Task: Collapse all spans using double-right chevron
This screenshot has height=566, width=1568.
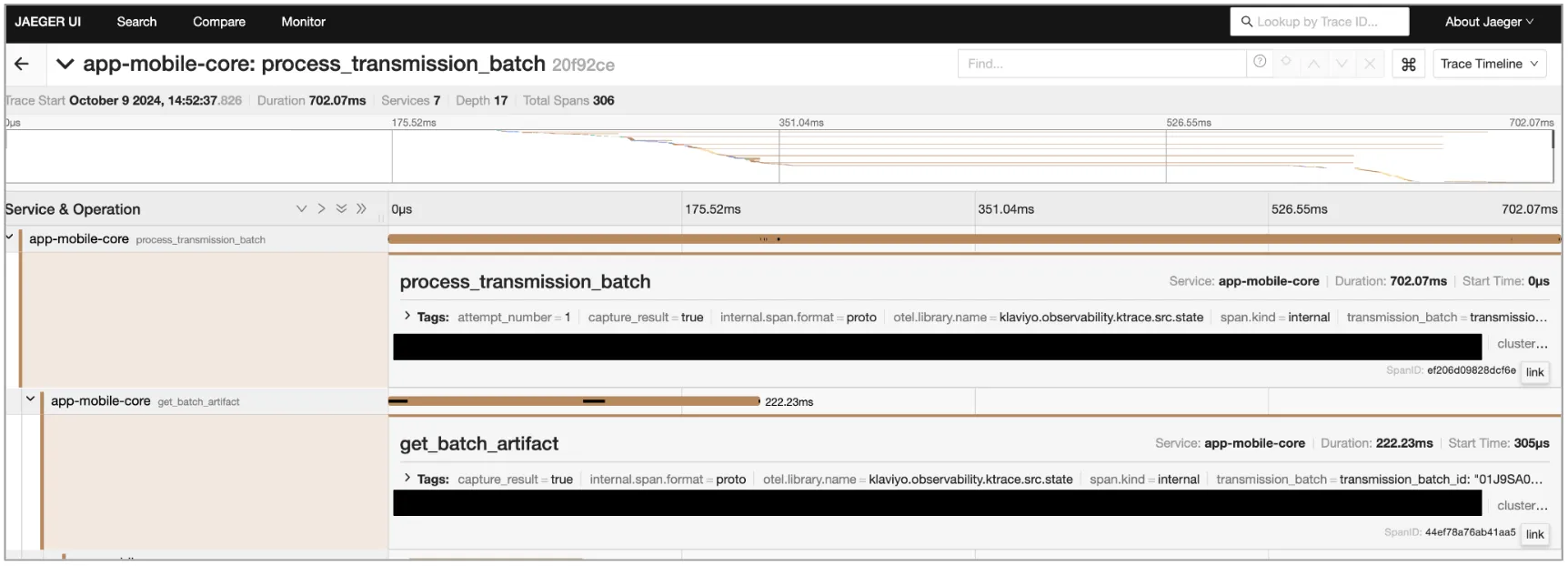Action: click(x=361, y=208)
